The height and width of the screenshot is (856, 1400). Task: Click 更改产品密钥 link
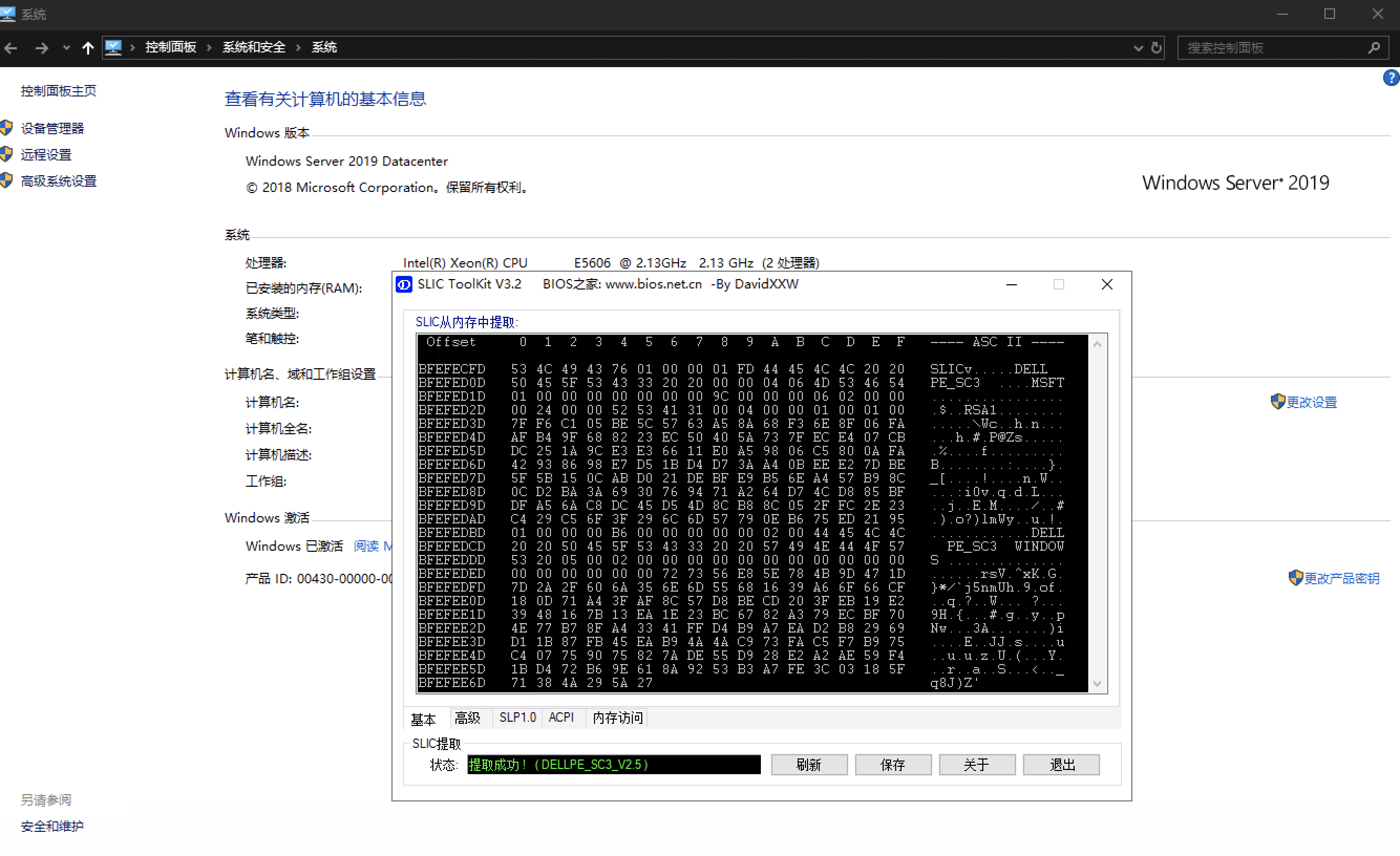click(x=1341, y=578)
